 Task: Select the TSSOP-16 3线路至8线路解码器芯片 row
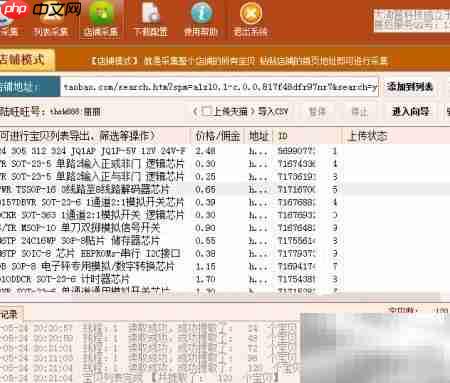pos(225,189)
